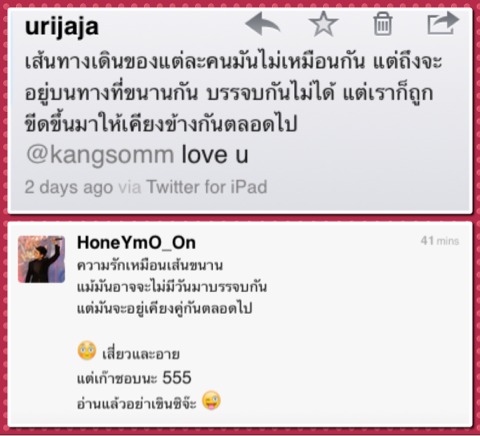Image resolution: width=480 pixels, height=436 pixels.
Task: Click the 'love u' text
Action: coord(215,155)
